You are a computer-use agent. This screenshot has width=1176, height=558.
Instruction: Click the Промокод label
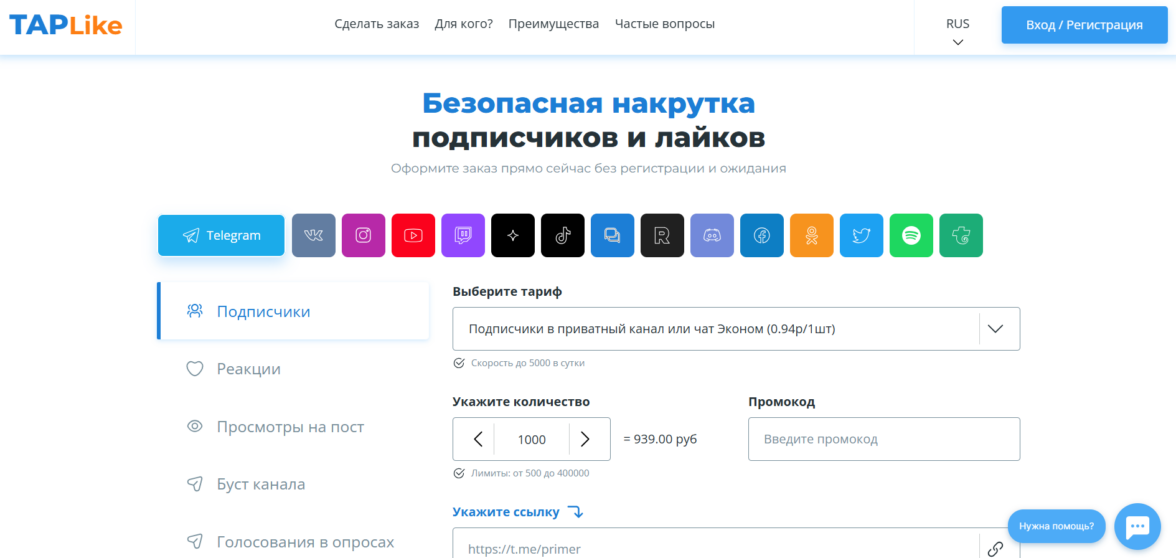click(782, 402)
